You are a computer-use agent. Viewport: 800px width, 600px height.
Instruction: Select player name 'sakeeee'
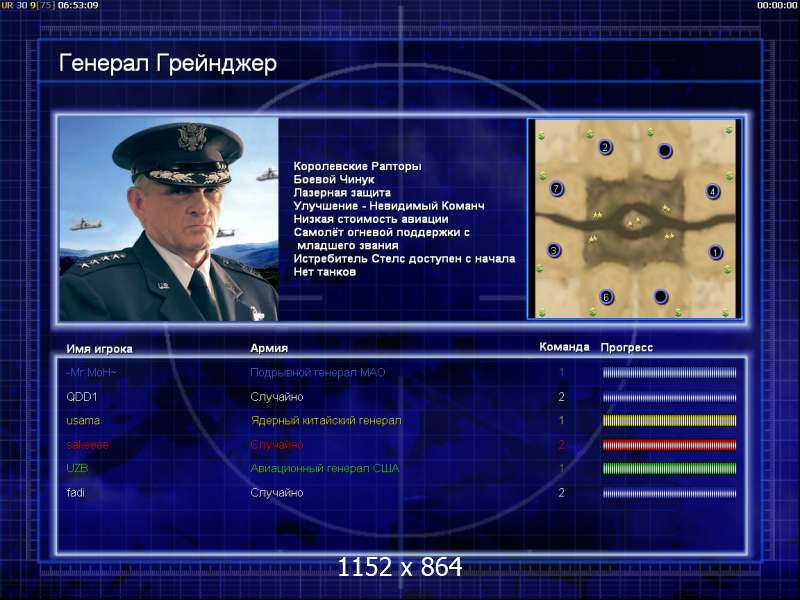click(87, 445)
